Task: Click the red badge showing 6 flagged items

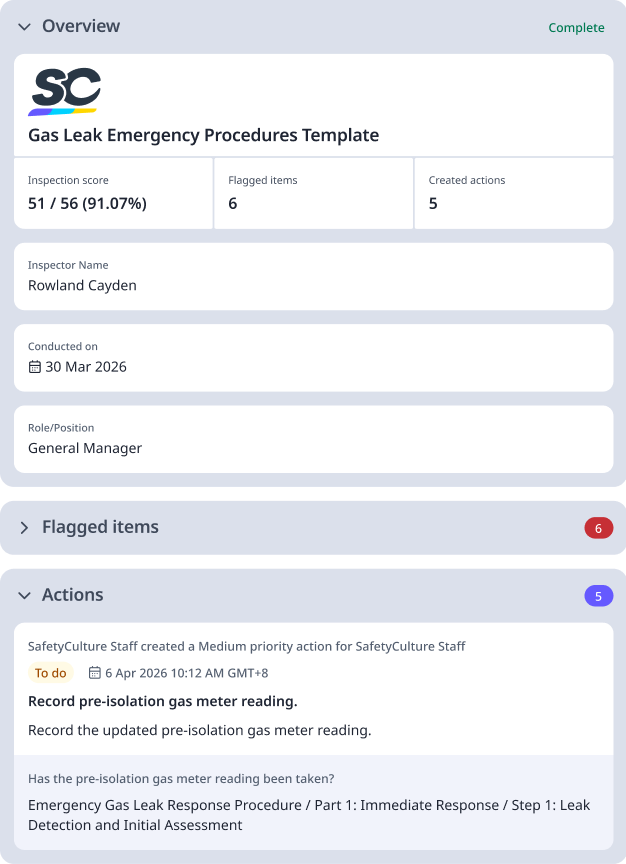Action: pyautogui.click(x=598, y=527)
